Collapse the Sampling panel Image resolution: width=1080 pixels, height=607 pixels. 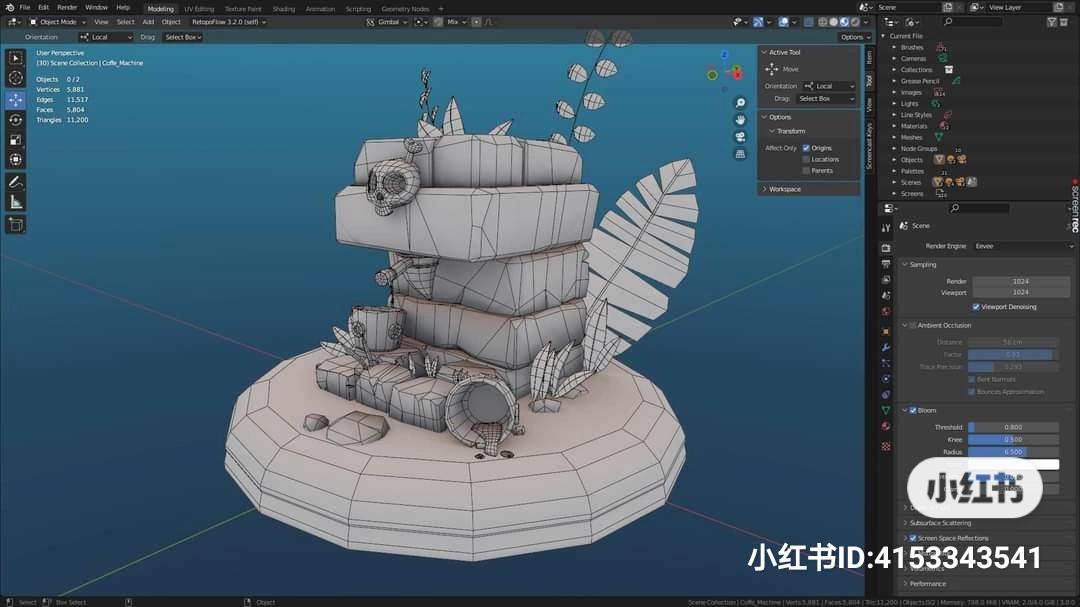point(922,265)
